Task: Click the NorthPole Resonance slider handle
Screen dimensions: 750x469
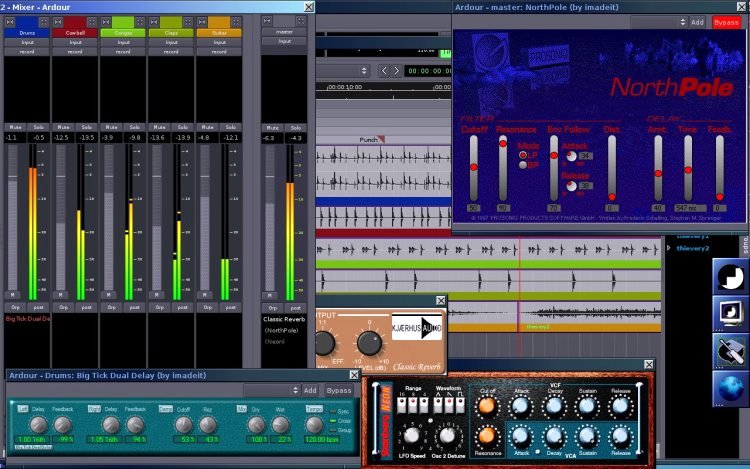Action: [503, 143]
